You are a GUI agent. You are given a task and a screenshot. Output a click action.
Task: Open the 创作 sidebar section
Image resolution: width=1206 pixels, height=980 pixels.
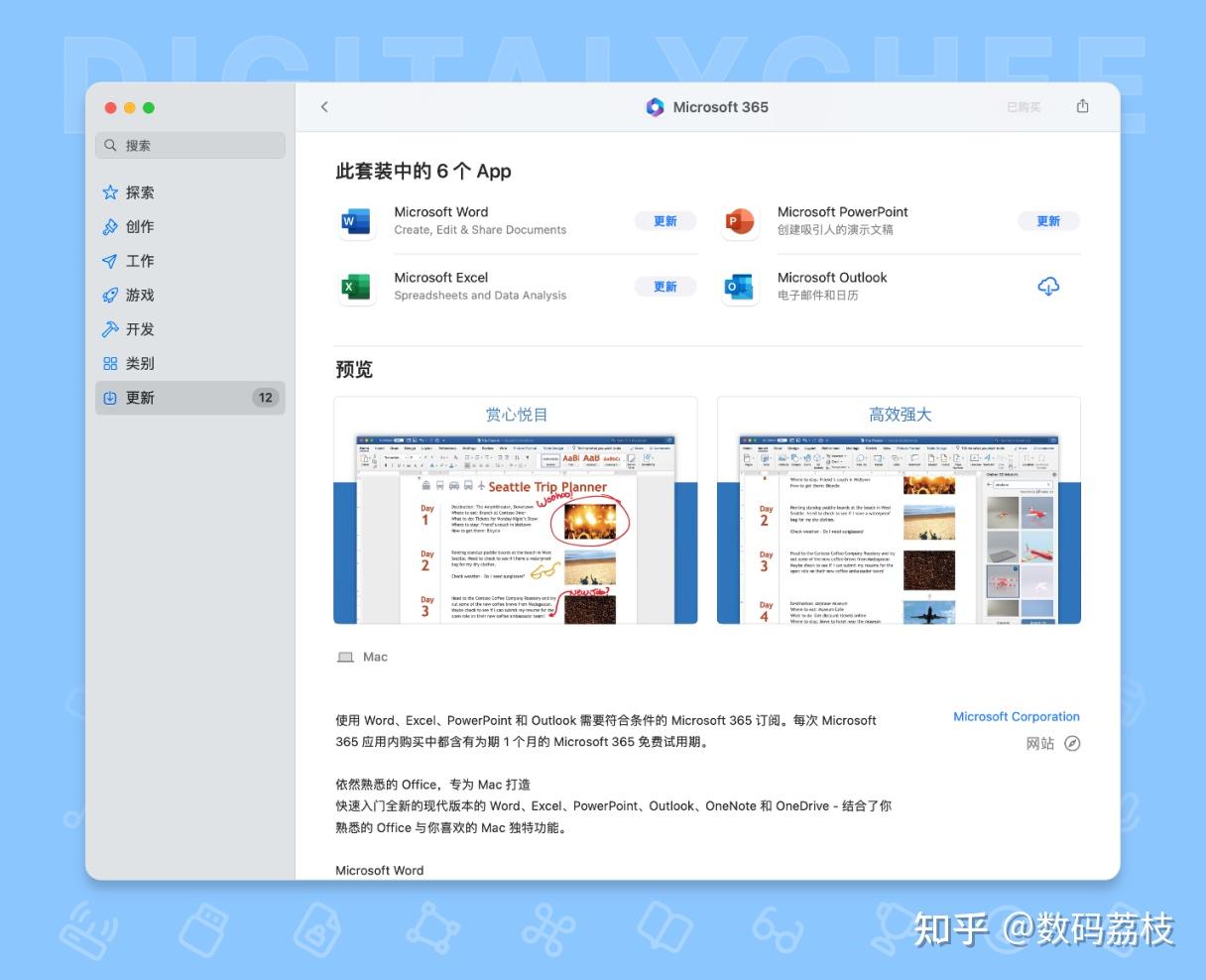(x=190, y=227)
